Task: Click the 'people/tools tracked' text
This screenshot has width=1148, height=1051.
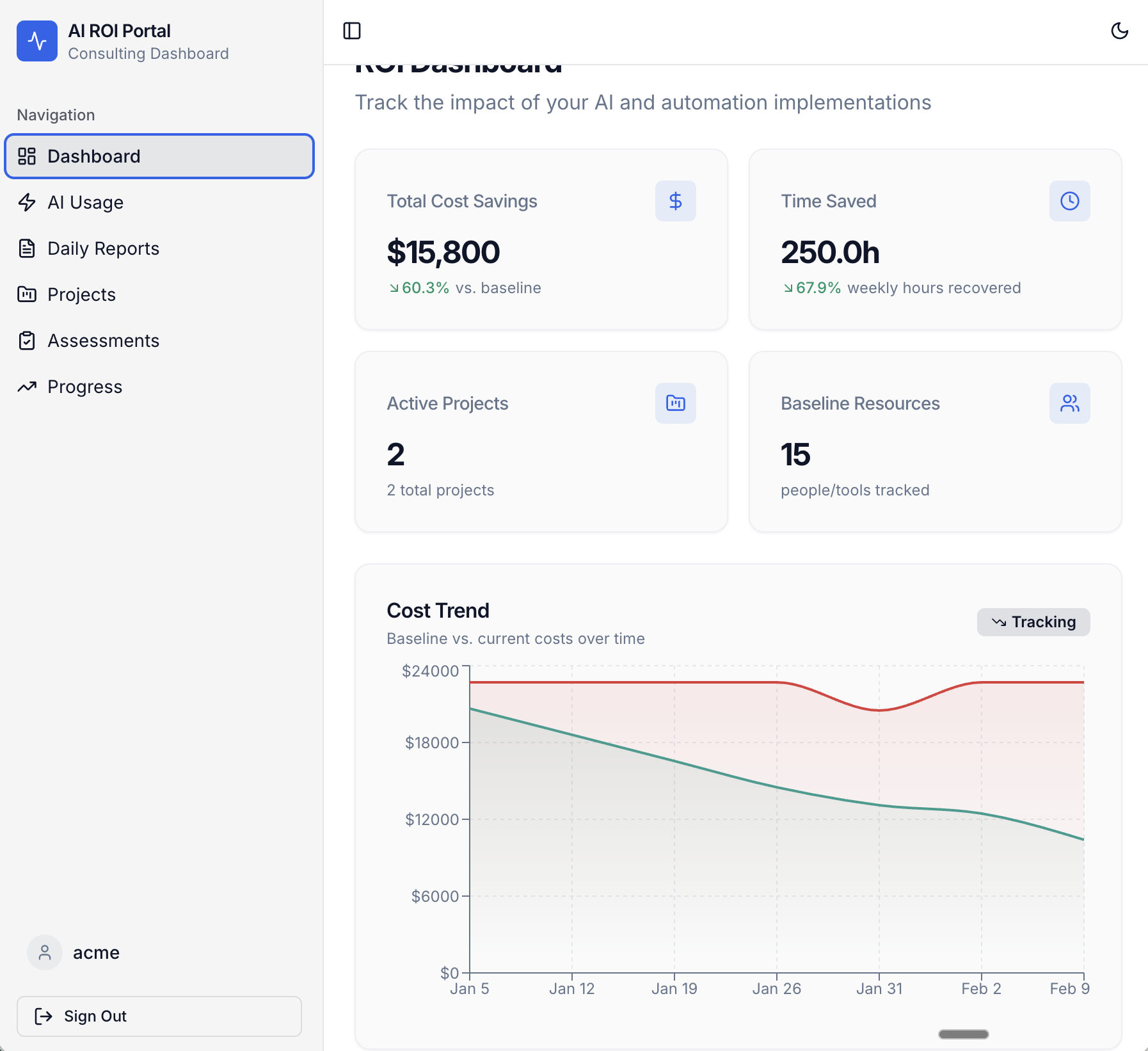Action: [855, 490]
